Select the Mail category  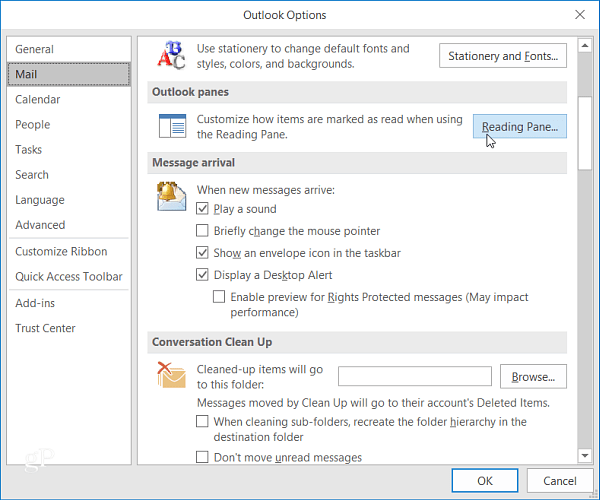(69, 74)
